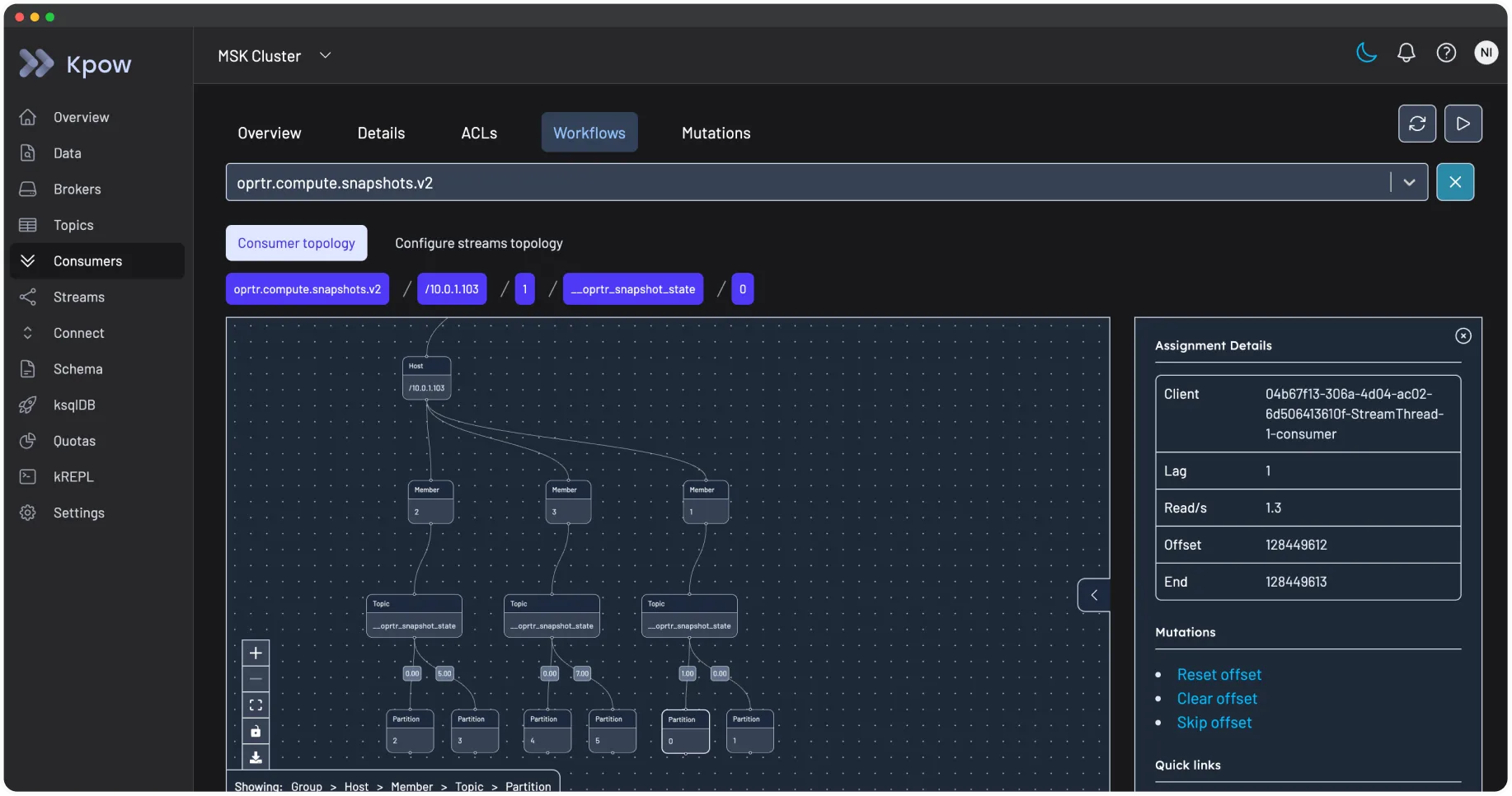
Task: Click the oprtr.compute.snapshots.v2 breadcrumb
Action: click(308, 289)
